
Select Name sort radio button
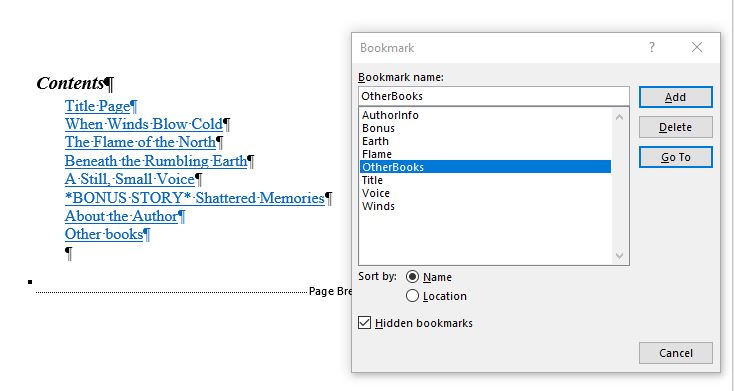pos(412,277)
